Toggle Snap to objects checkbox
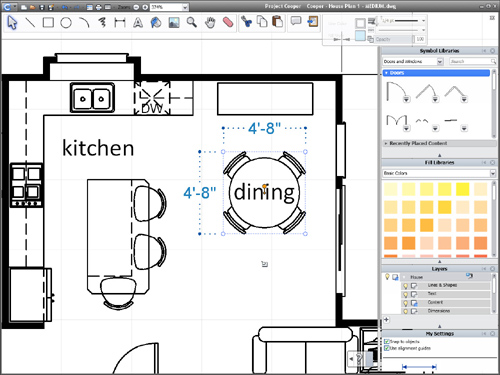The image size is (500, 375). pyautogui.click(x=387, y=341)
